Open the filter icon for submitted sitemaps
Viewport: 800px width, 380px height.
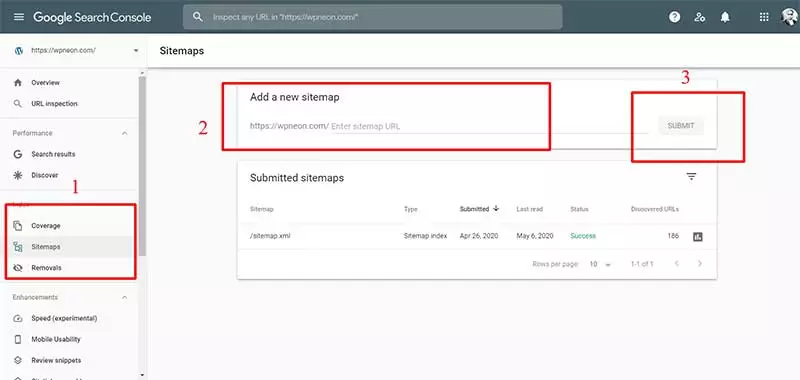click(x=691, y=177)
